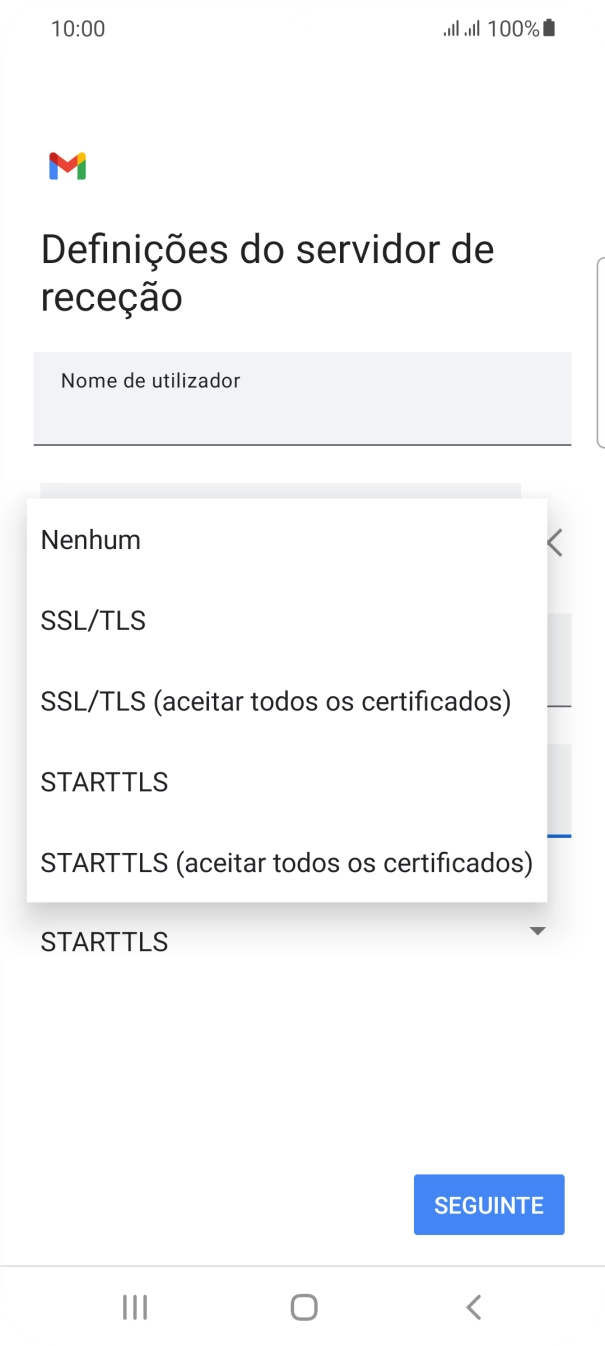Screen dimensions: 605x1346
Task: Click the Definições do servidor title
Action: pos(266,272)
